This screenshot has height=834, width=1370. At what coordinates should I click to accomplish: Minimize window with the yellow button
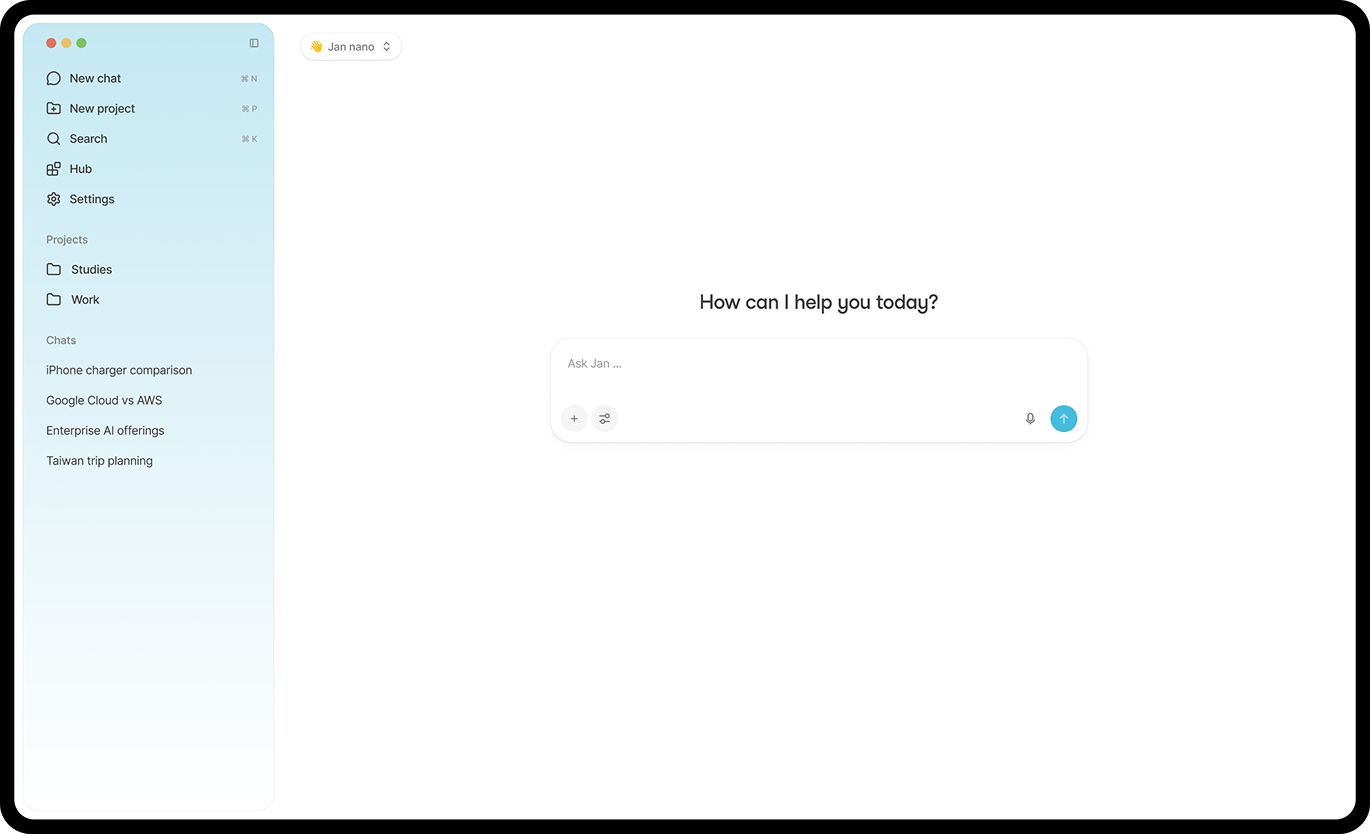click(x=66, y=43)
